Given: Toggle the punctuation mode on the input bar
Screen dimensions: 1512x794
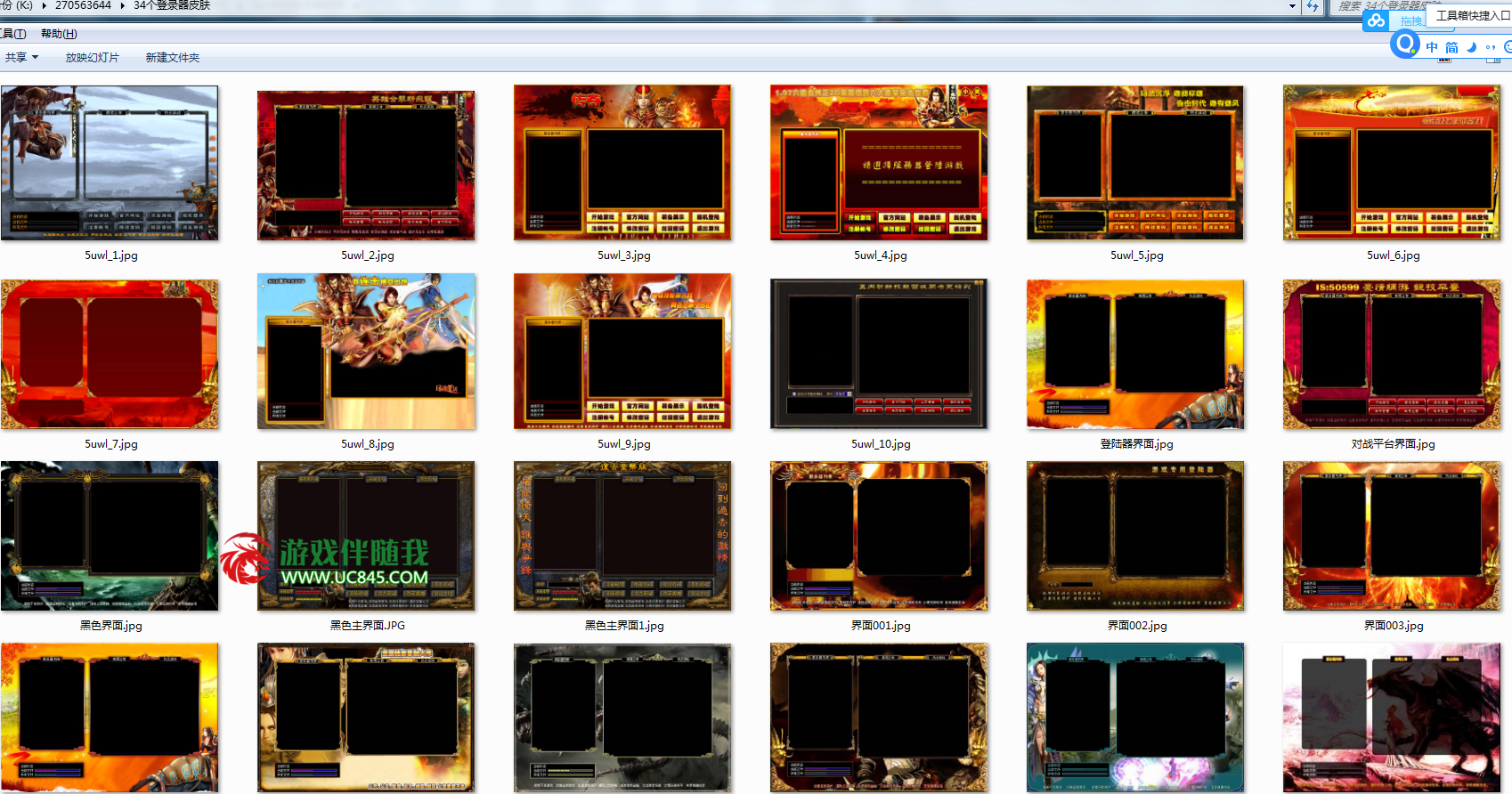Looking at the screenshot, I should point(1491,47).
